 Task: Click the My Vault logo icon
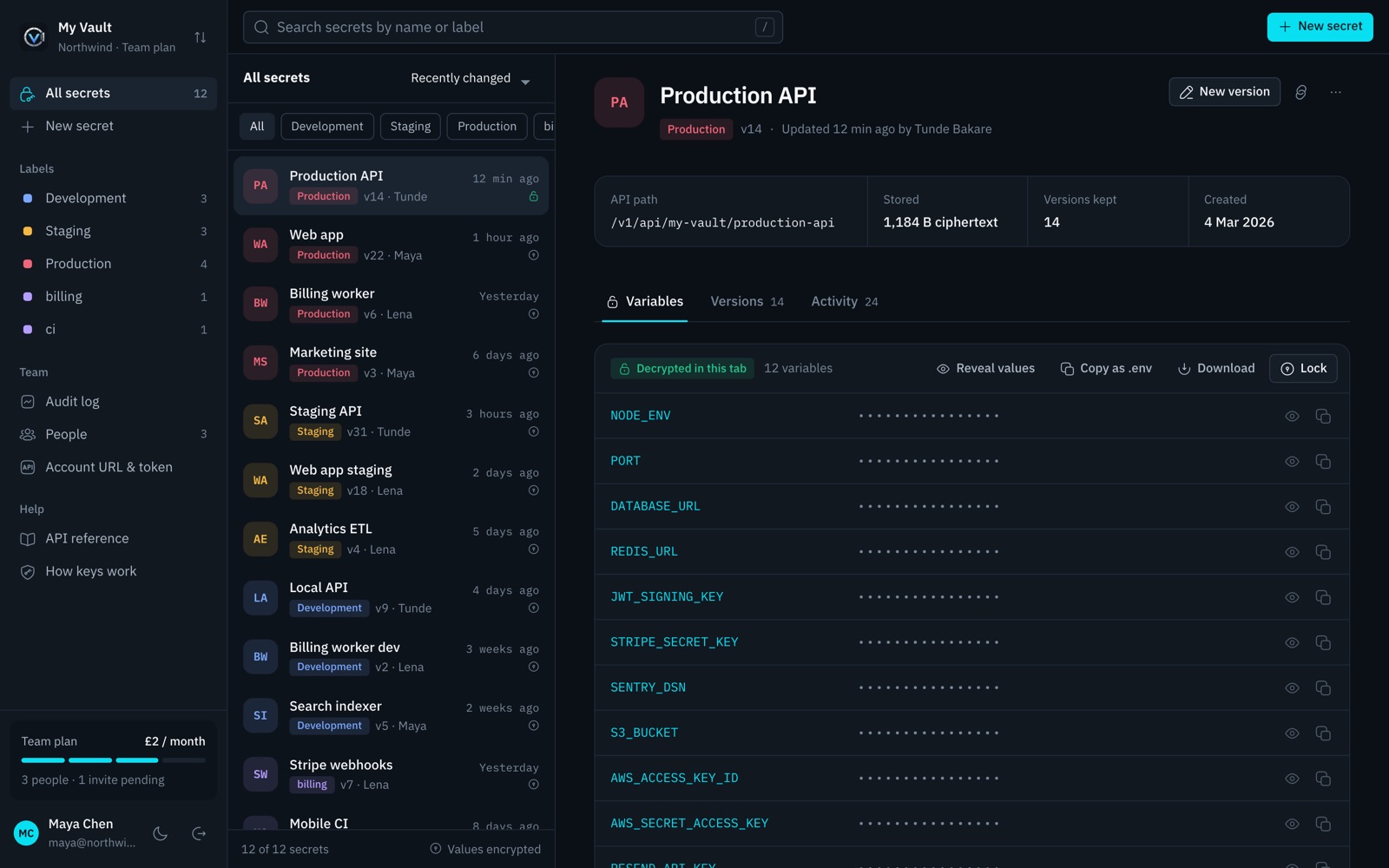(x=34, y=36)
